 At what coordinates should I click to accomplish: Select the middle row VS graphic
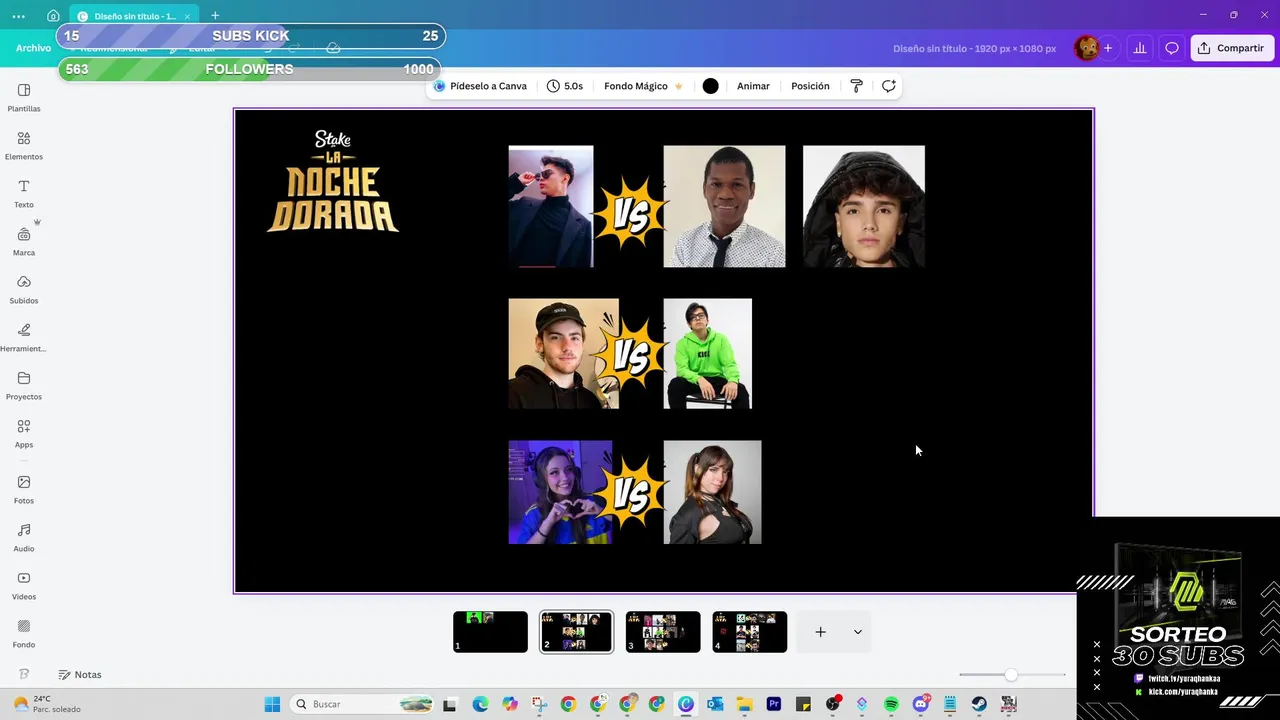coord(629,355)
